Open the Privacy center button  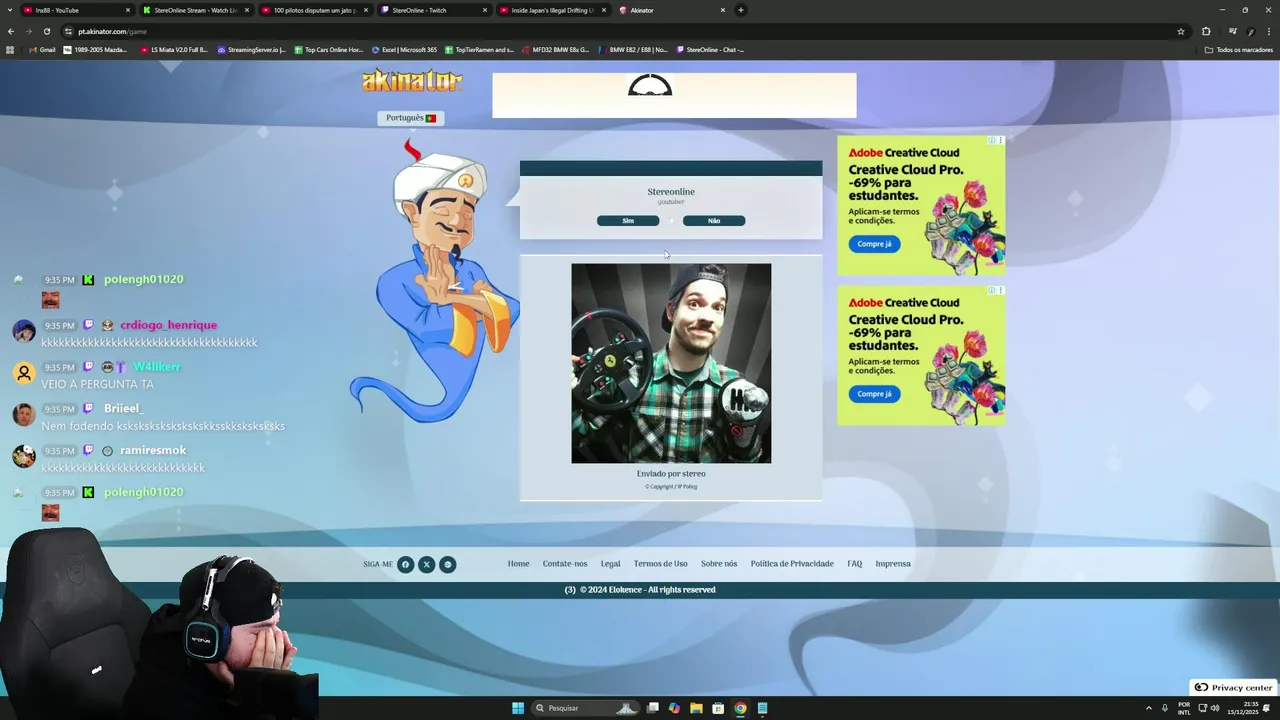pos(1233,688)
